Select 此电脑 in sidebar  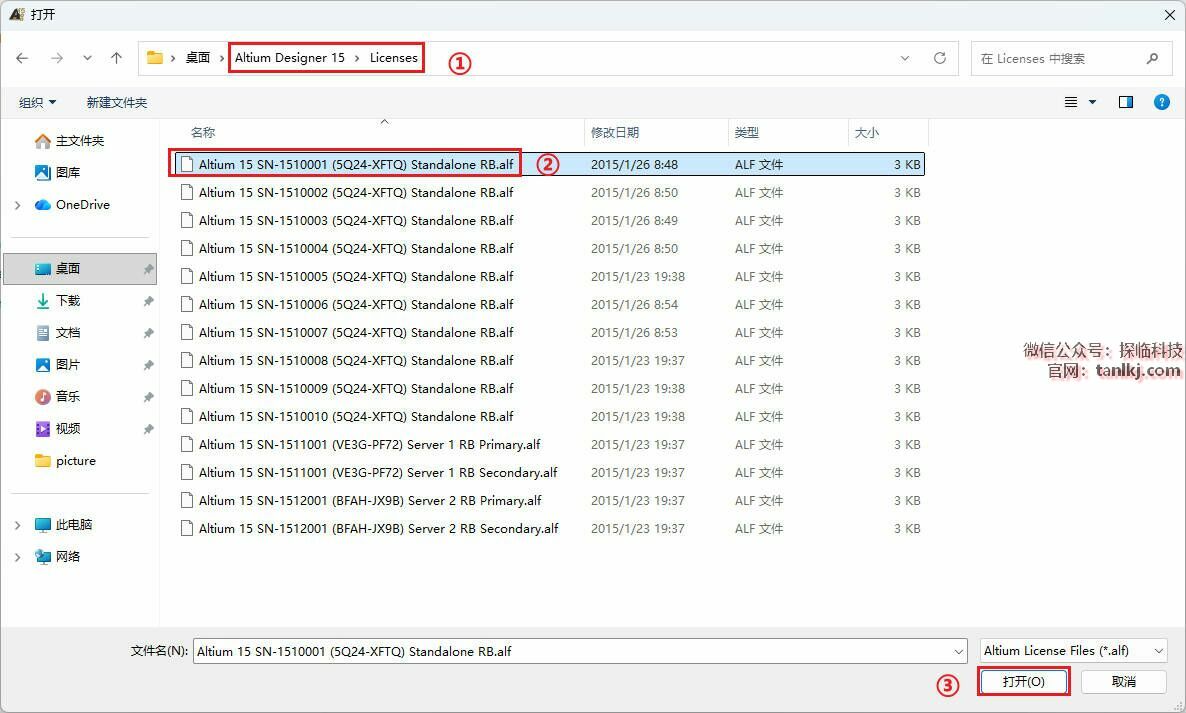pyautogui.click(x=74, y=525)
